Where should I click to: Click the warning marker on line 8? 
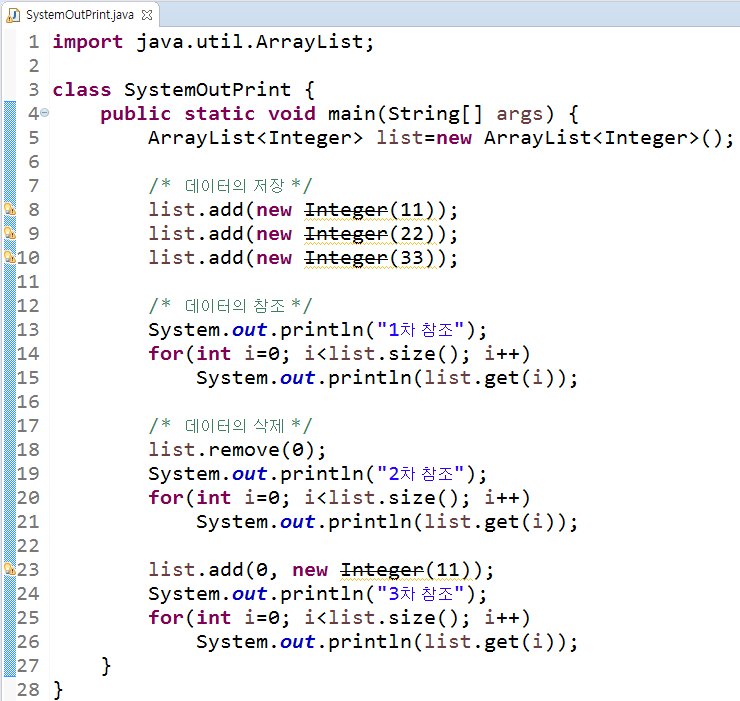point(9,209)
